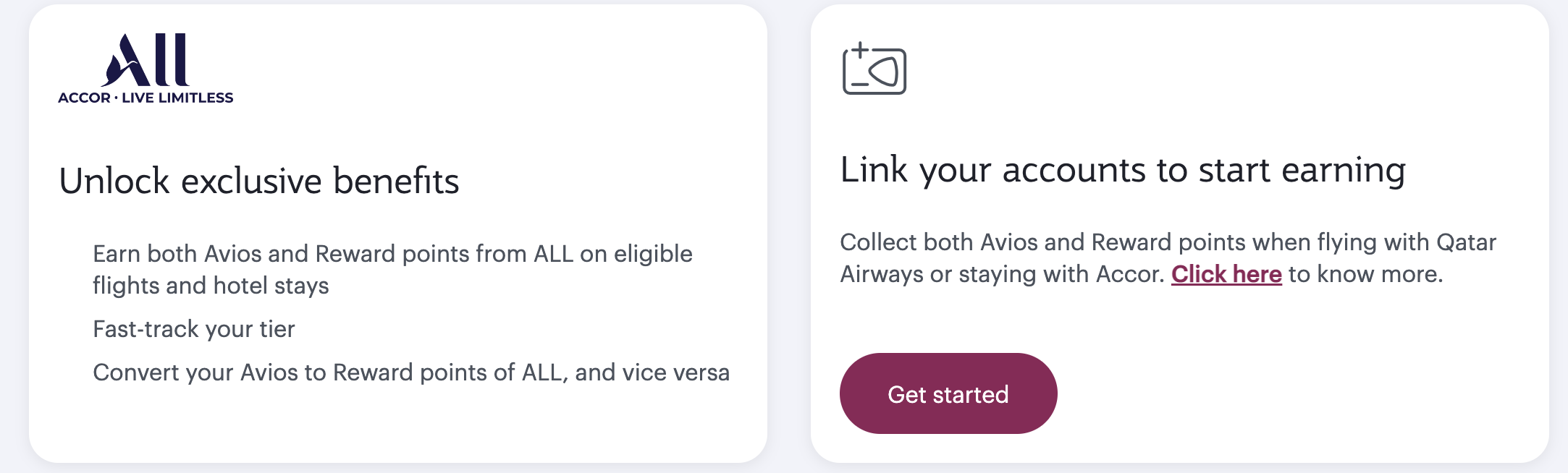Click the "Airways or staying with Accor." text
The image size is (1568, 473).
[x=1002, y=274]
